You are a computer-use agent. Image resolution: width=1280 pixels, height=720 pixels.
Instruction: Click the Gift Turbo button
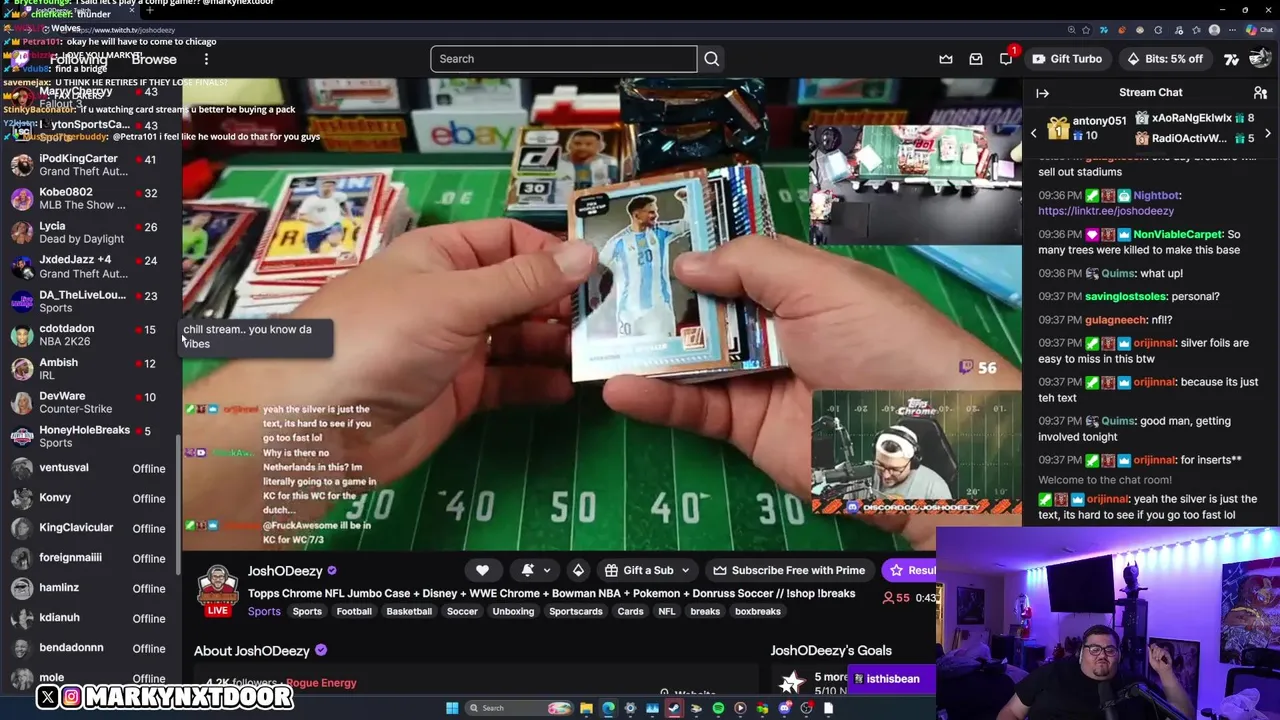pyautogui.click(x=1066, y=59)
